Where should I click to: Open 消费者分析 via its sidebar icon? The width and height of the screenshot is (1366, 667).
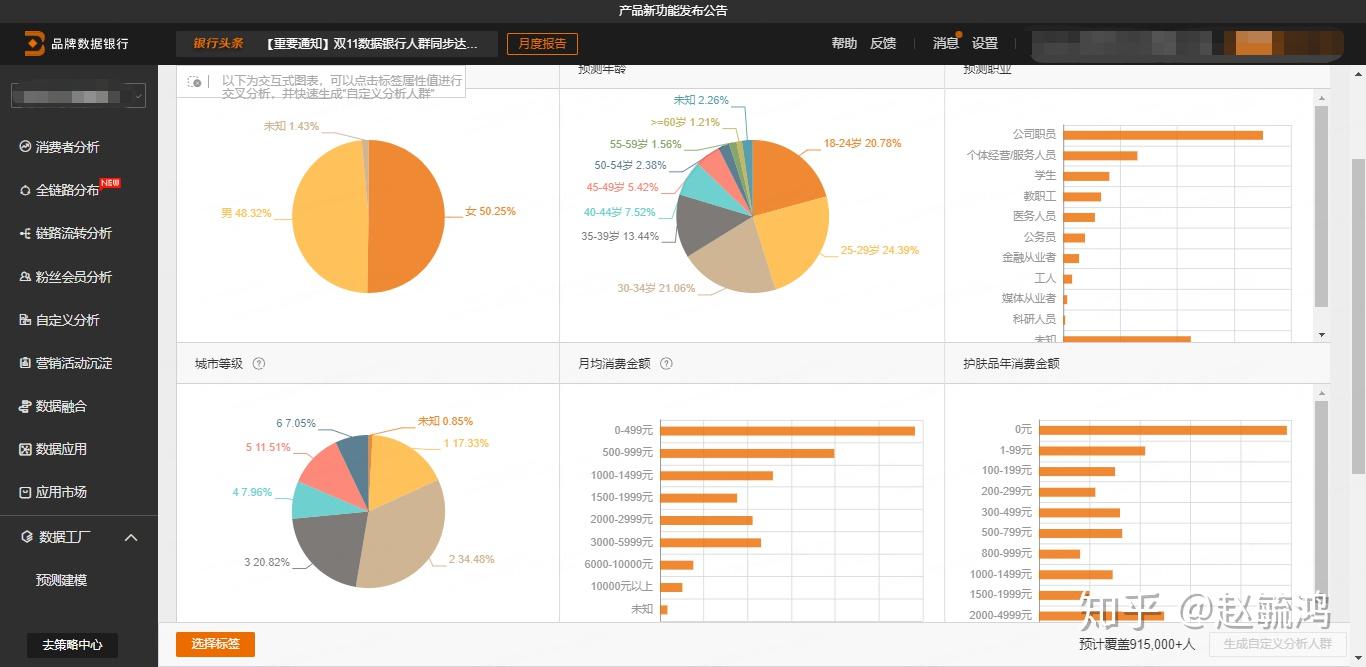click(x=26, y=146)
